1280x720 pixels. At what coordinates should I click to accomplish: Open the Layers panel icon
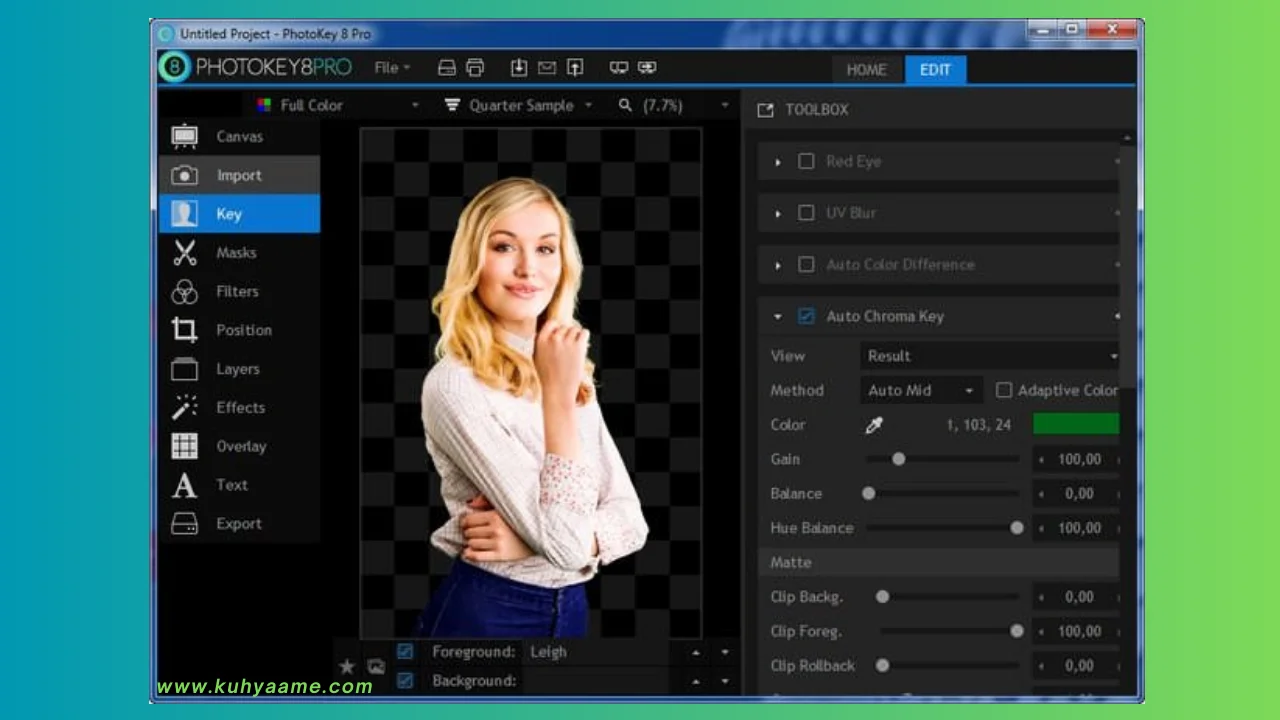click(x=184, y=369)
